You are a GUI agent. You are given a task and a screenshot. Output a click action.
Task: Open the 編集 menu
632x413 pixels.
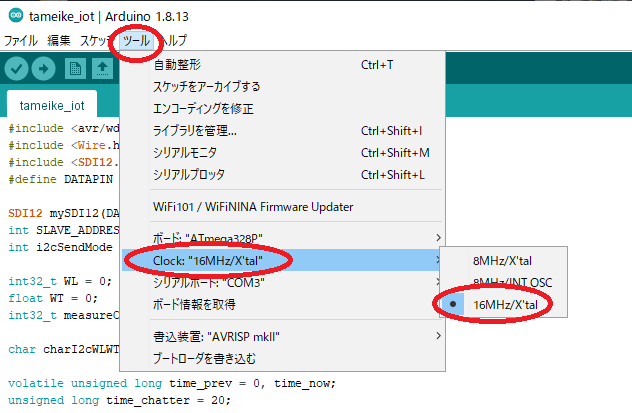59,41
